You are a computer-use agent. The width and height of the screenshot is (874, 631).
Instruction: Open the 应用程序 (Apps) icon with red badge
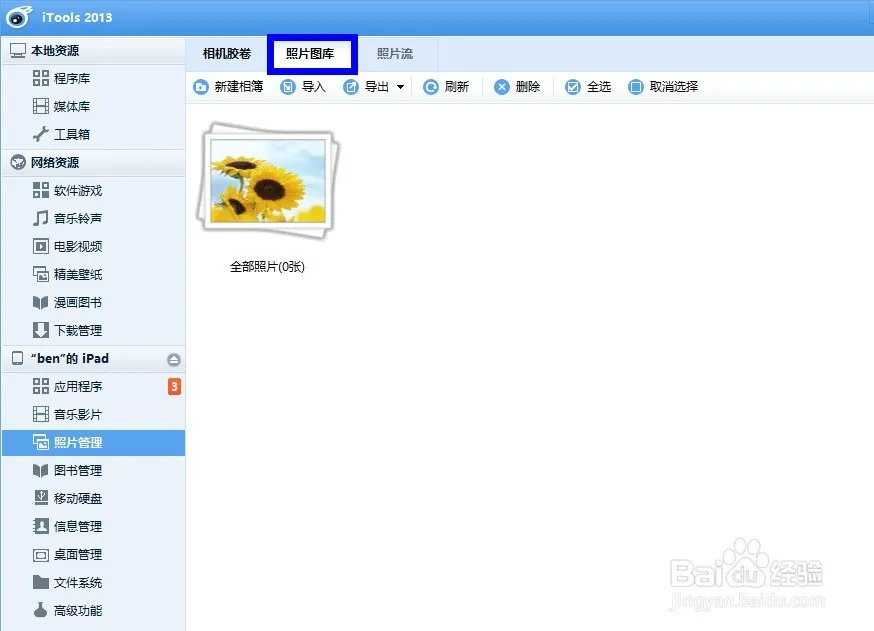pyautogui.click(x=40, y=386)
